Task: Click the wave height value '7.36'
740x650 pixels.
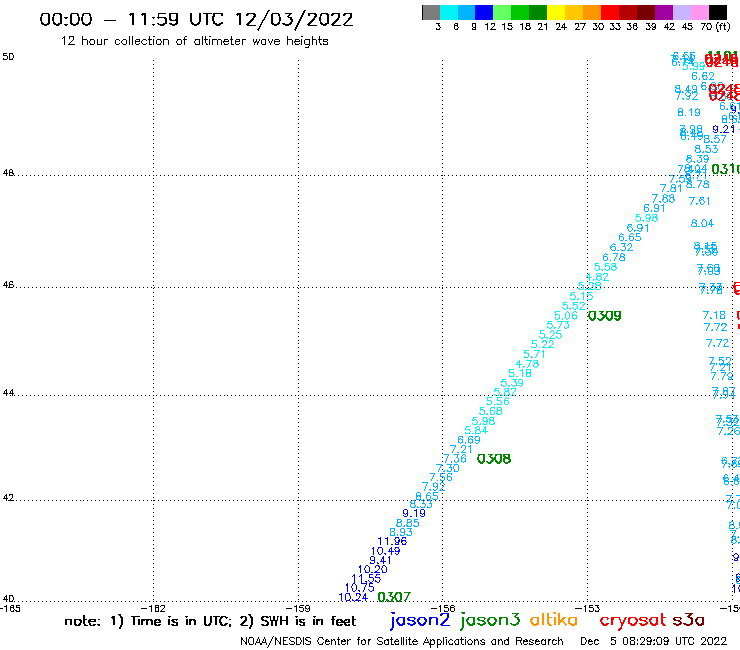Action: pyautogui.click(x=455, y=458)
